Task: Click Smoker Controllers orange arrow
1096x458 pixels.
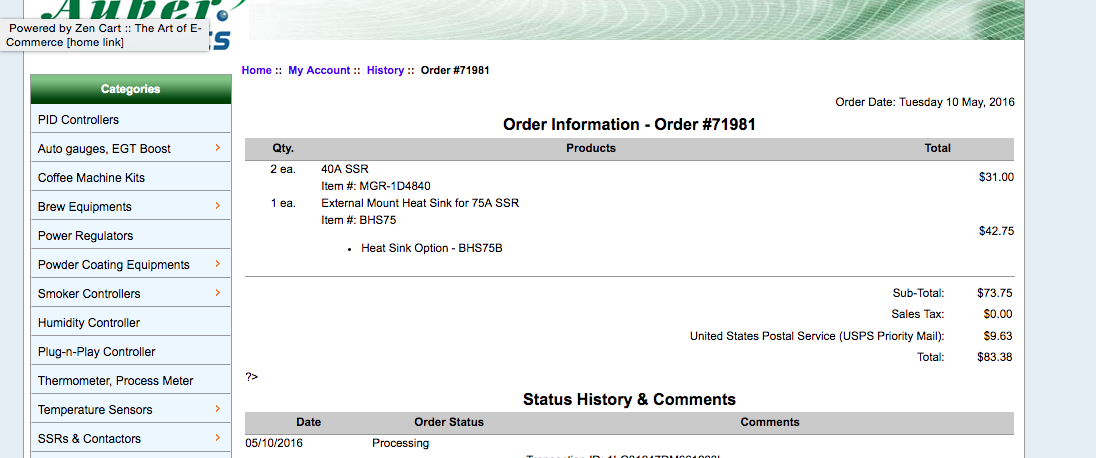Action: (218, 292)
